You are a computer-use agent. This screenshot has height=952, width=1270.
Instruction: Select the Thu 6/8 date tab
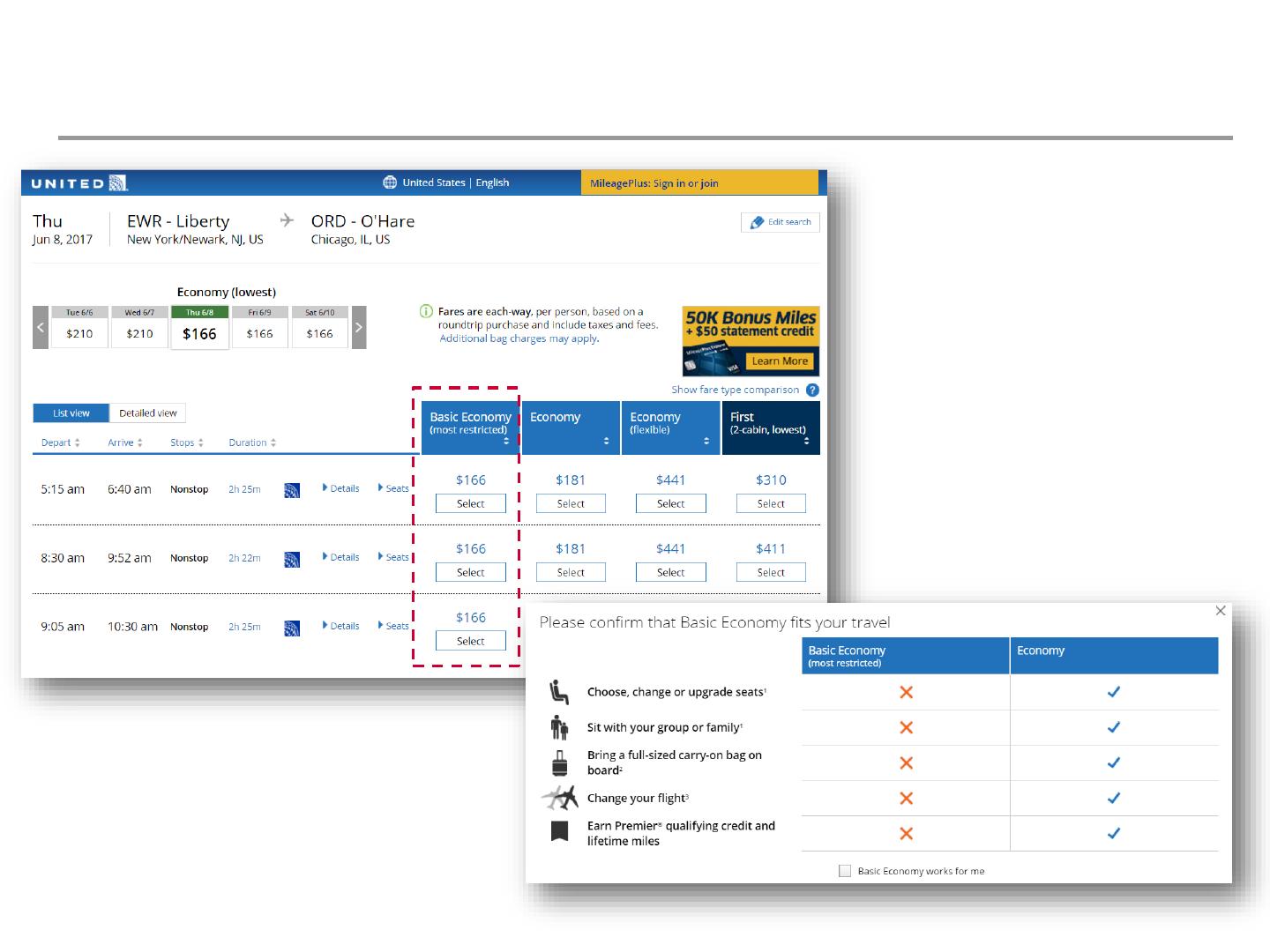click(199, 327)
